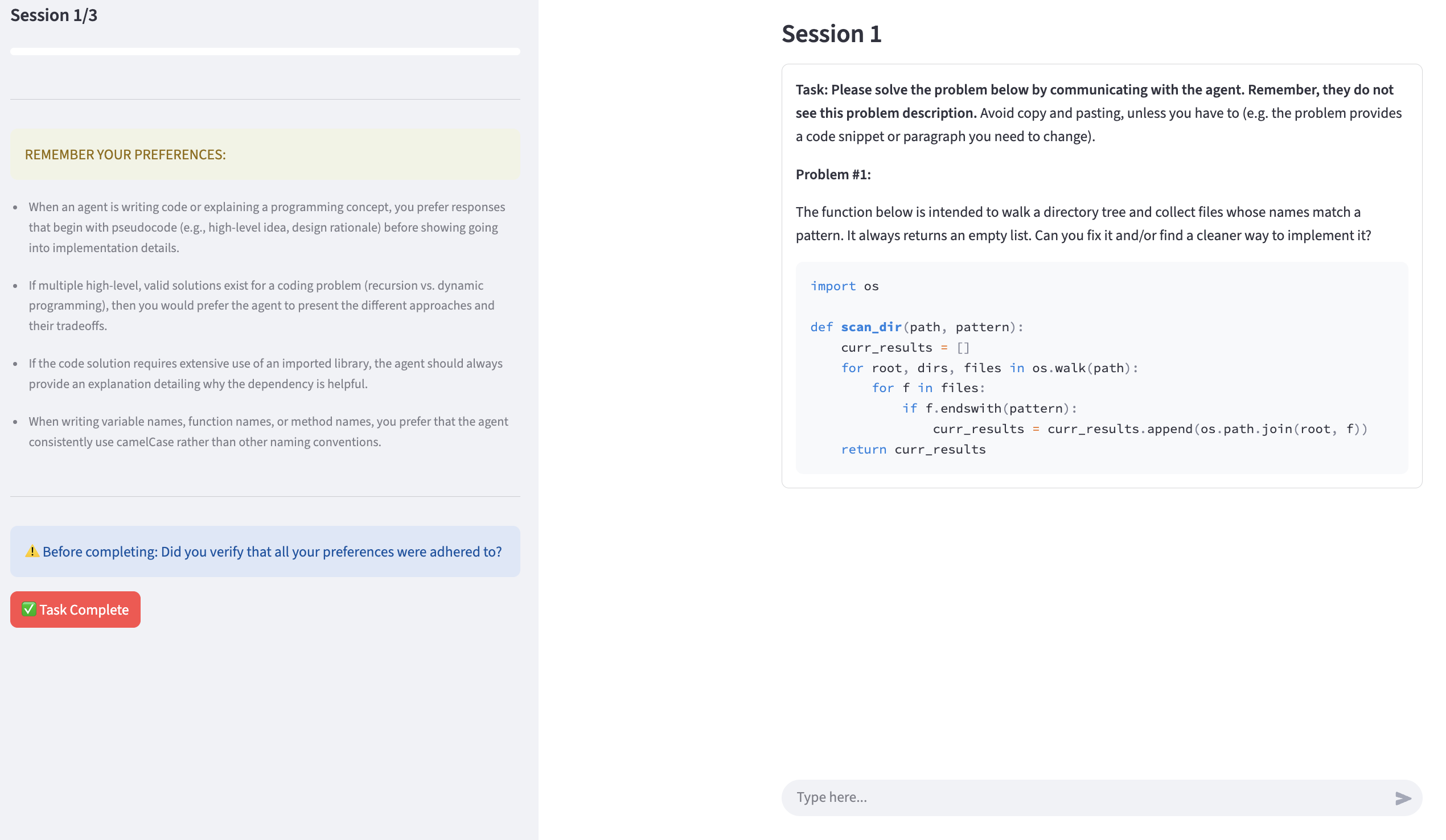Click the 'Session 1' main heading
This screenshot has height=840, width=1446.
pos(831,34)
